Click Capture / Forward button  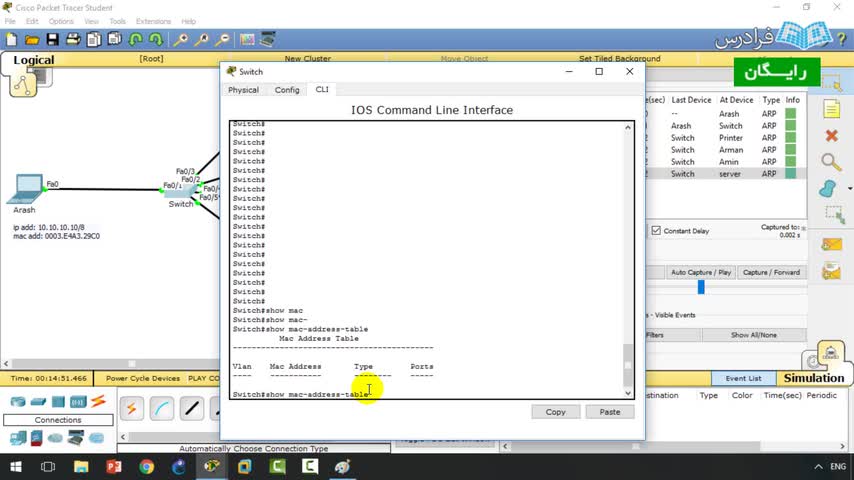771,272
